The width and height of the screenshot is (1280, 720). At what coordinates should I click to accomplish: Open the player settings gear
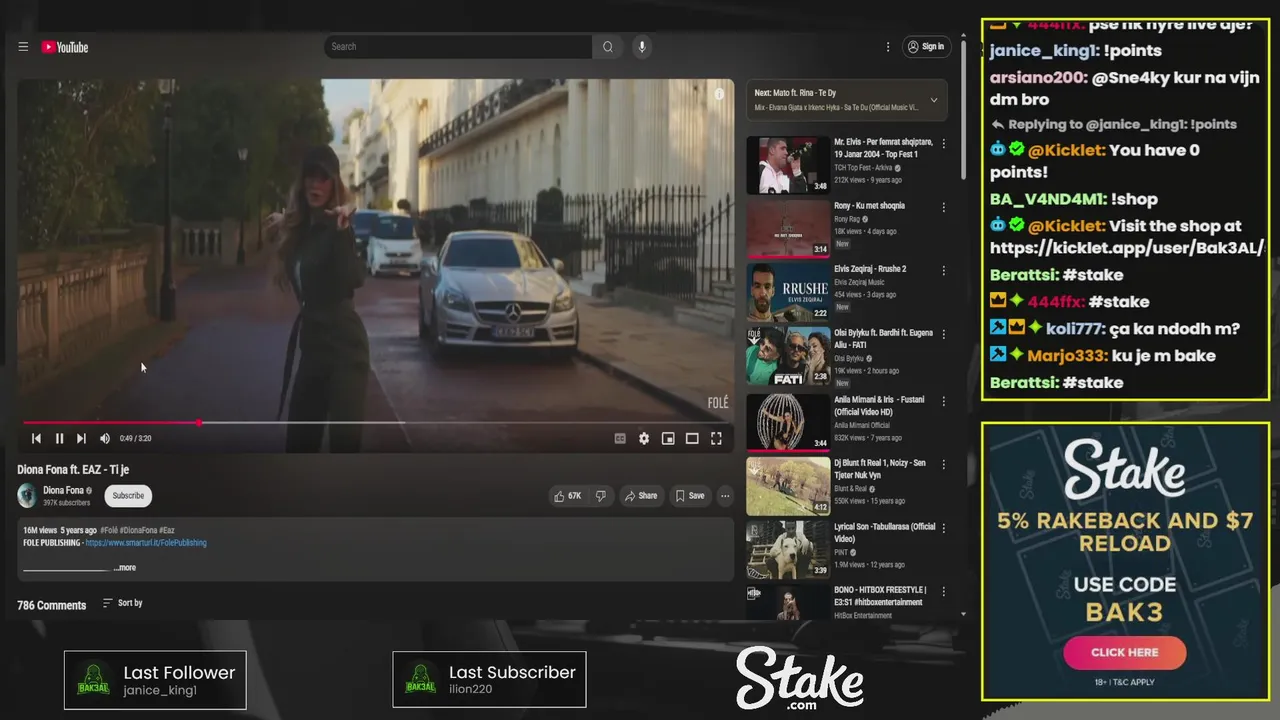[644, 438]
